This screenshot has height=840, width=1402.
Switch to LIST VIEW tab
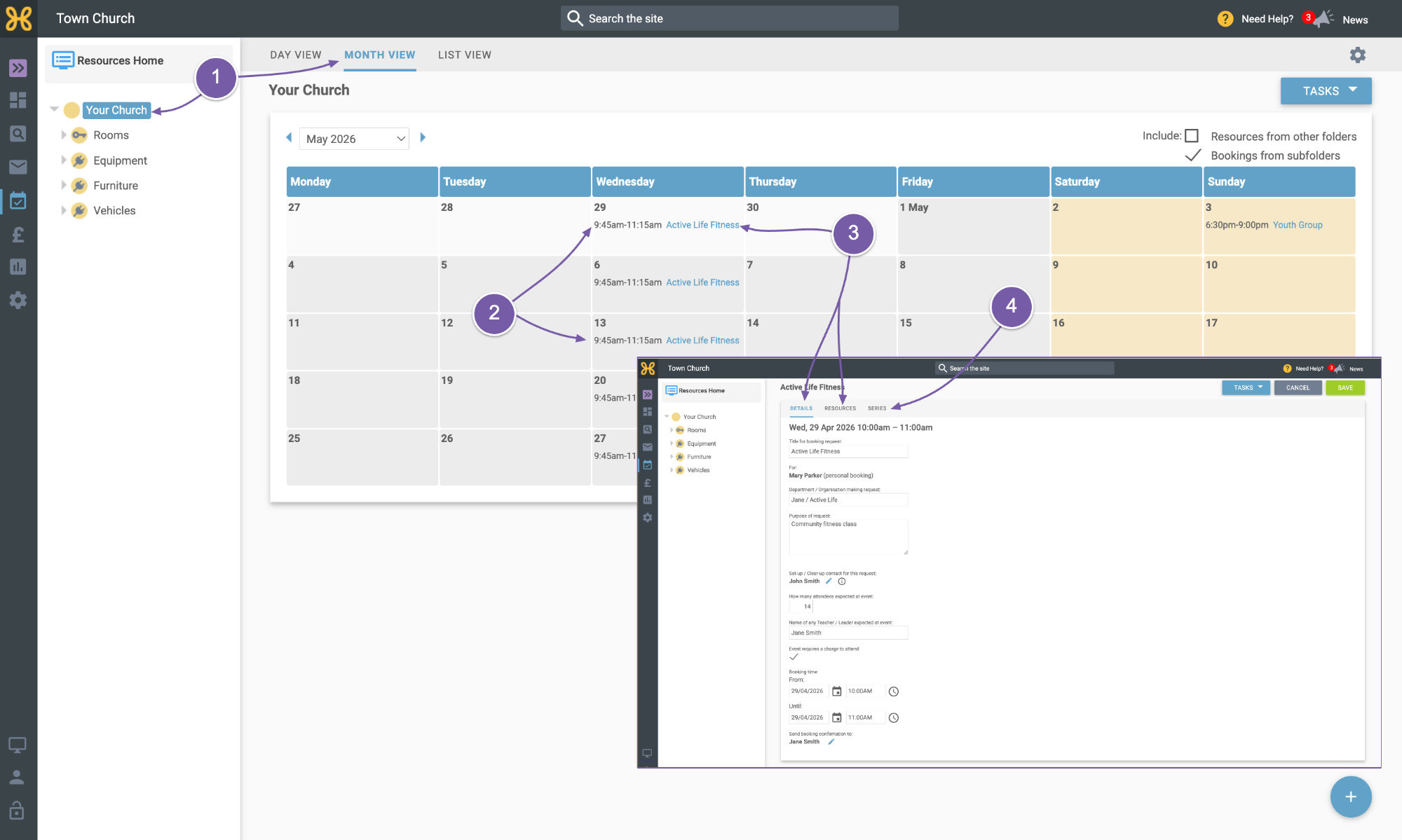pyautogui.click(x=465, y=55)
